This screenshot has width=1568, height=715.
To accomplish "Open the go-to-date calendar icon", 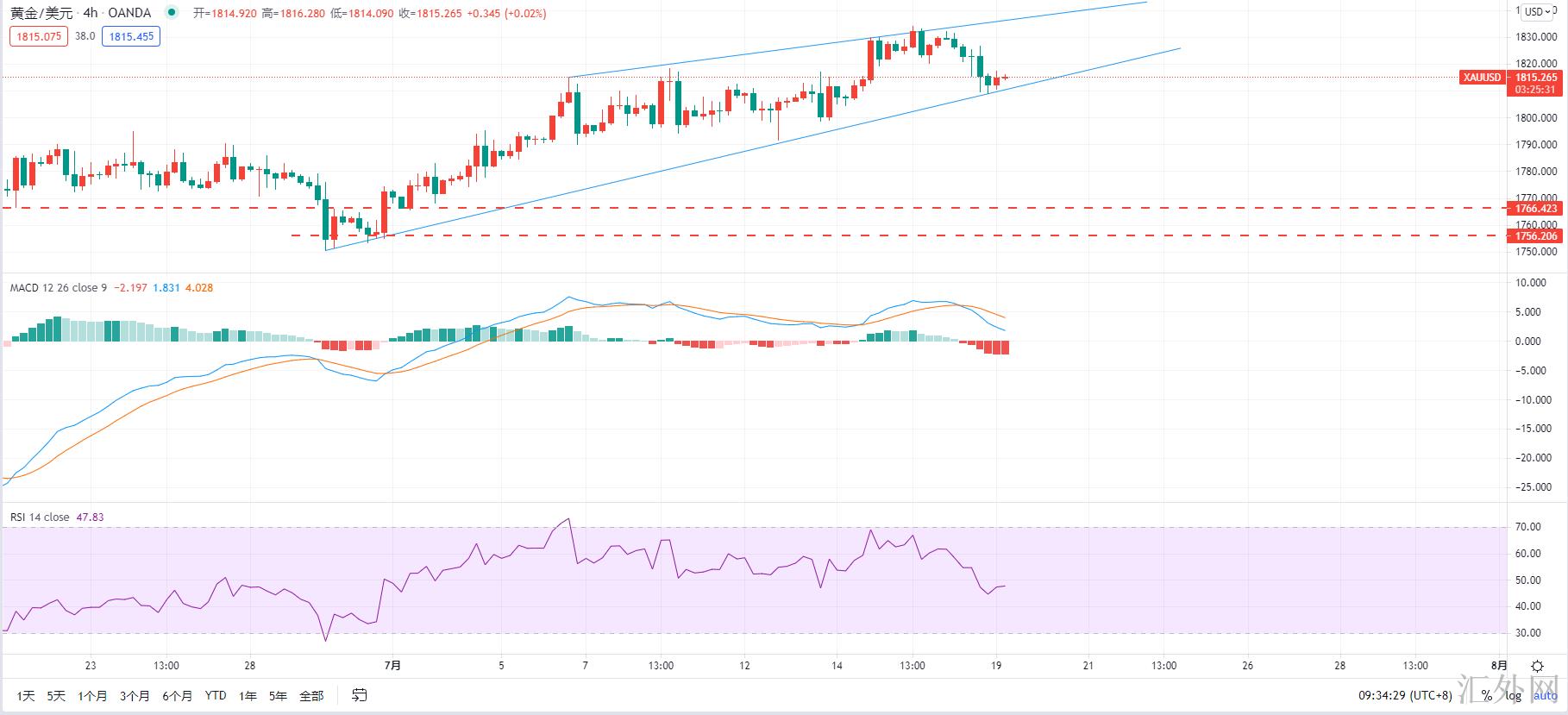I will tap(360, 695).
